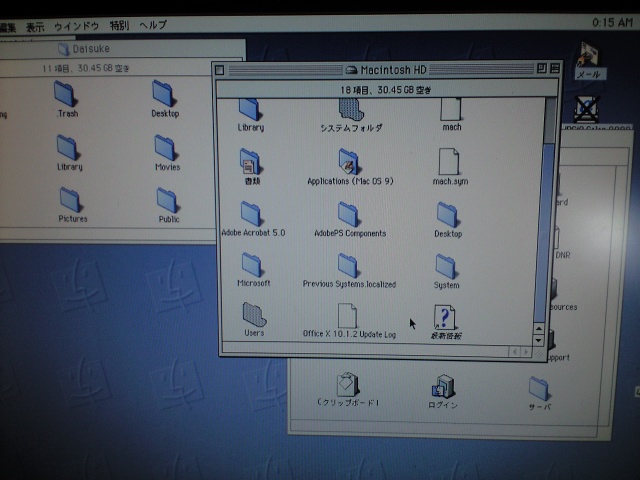
Task: Select the crossed-out desktop icon below メール
Action: click(x=587, y=109)
